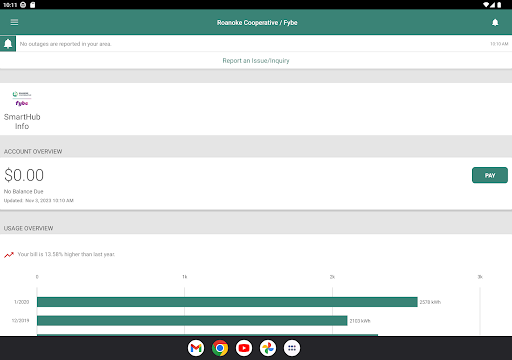Image resolution: width=512 pixels, height=360 pixels.
Task: Launch Gmail from the taskbar
Action: (x=196, y=348)
